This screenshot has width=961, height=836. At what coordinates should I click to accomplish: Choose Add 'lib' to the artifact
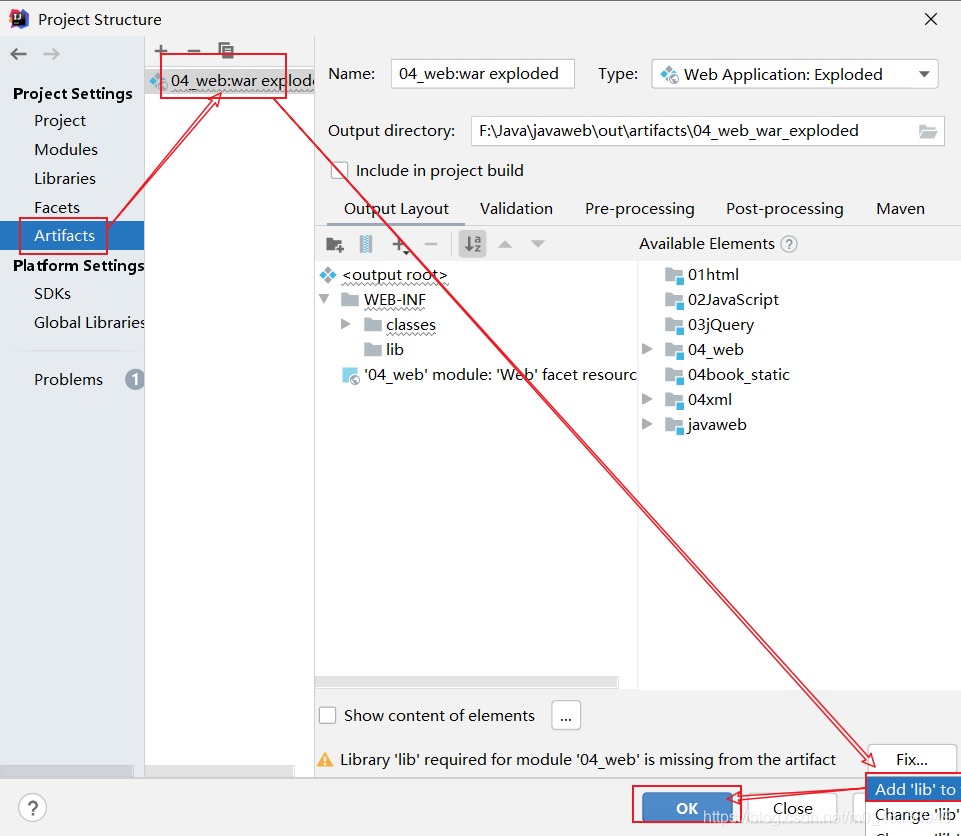point(914,789)
